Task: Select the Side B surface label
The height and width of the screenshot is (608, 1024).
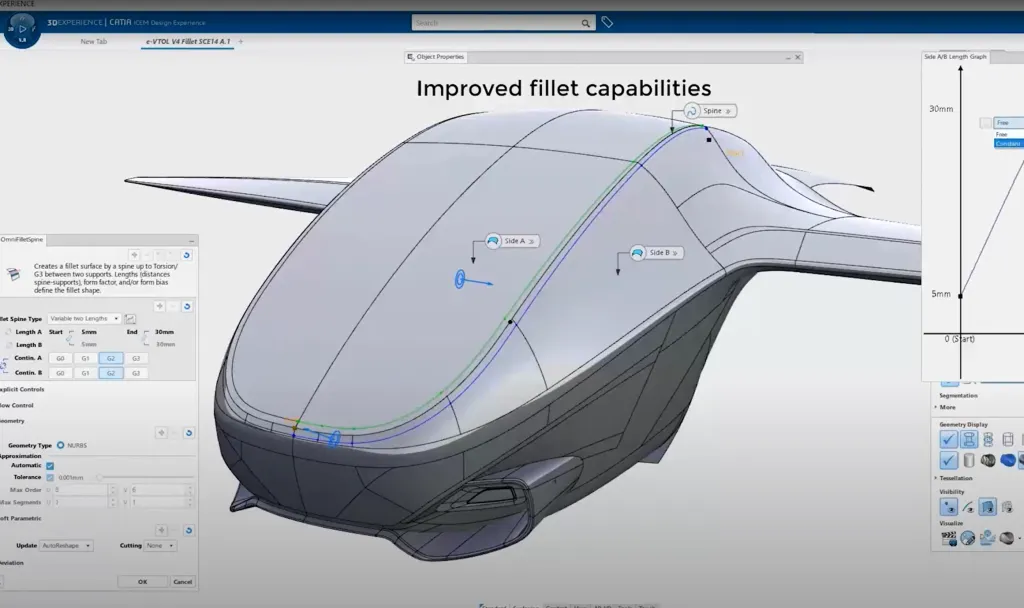Action: (x=656, y=253)
